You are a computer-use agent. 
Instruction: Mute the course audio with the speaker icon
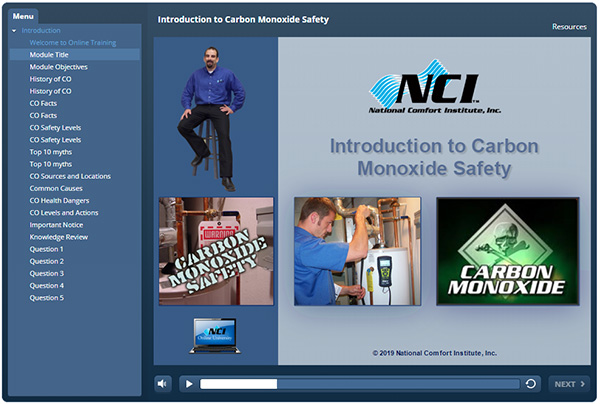coord(163,384)
